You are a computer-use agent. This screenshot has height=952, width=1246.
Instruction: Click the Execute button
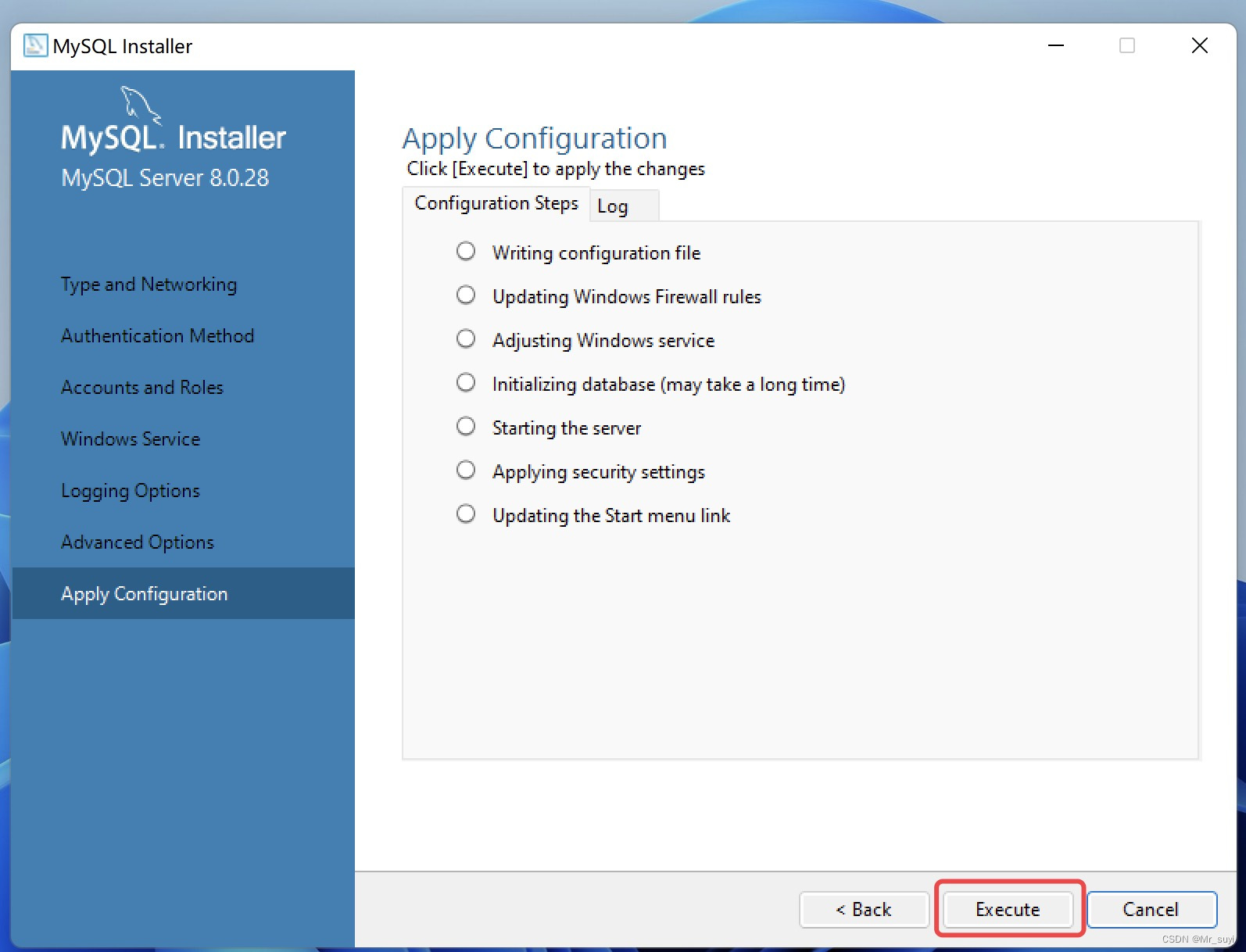click(1008, 909)
